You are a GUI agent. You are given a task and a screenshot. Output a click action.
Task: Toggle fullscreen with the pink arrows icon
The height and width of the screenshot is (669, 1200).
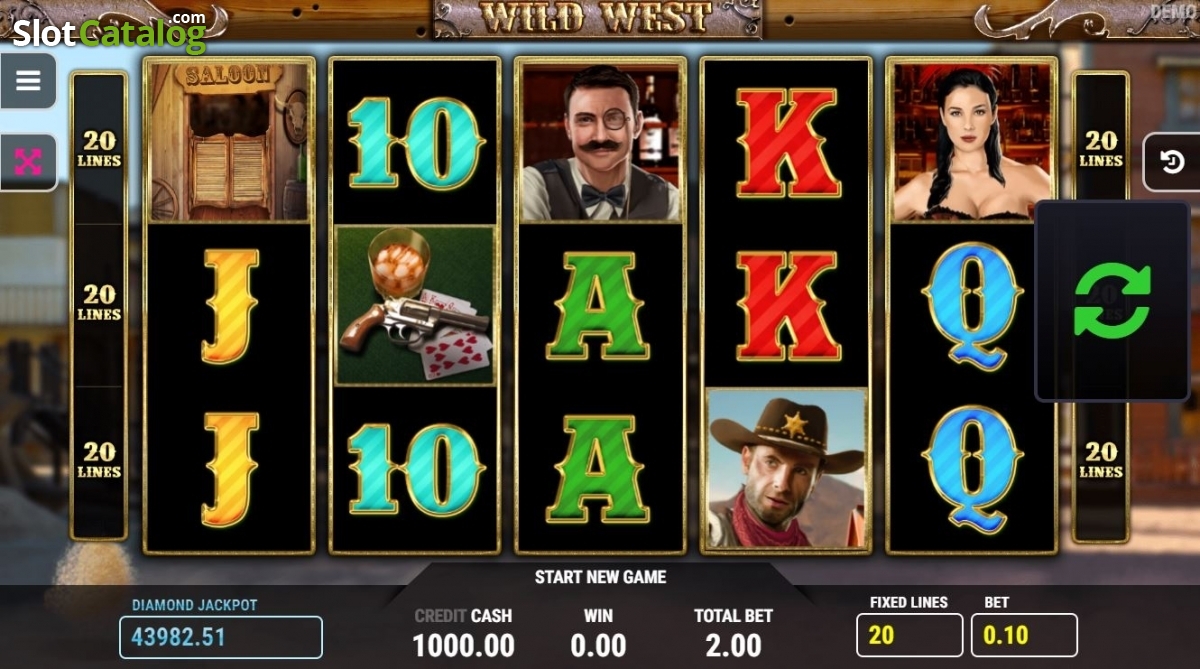28,162
